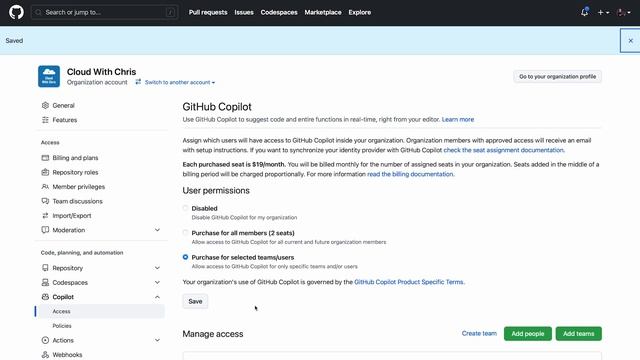Viewport: 640px width, 360px height.
Task: Click the Add teams button
Action: [x=578, y=333]
